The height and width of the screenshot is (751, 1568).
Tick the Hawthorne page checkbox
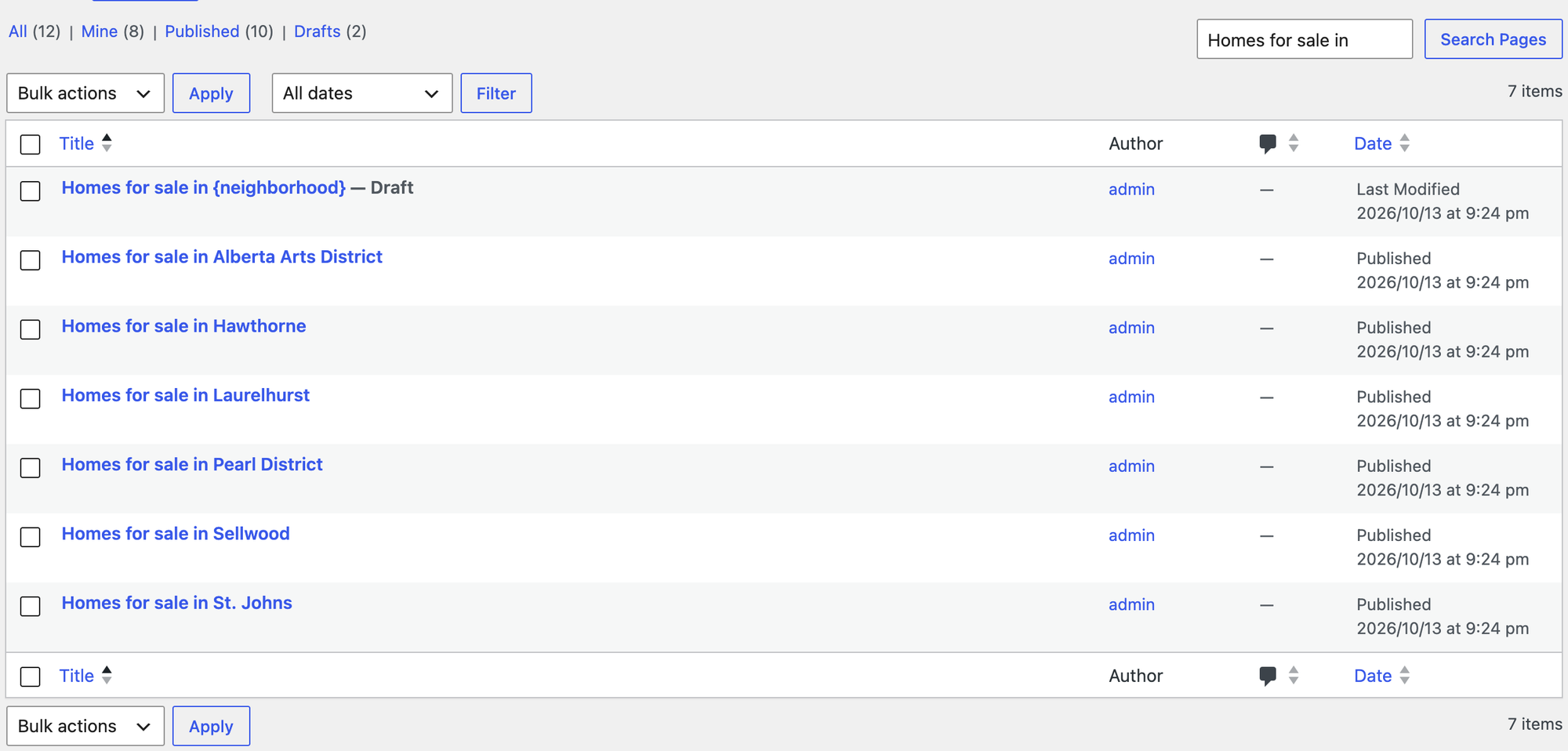[31, 329]
